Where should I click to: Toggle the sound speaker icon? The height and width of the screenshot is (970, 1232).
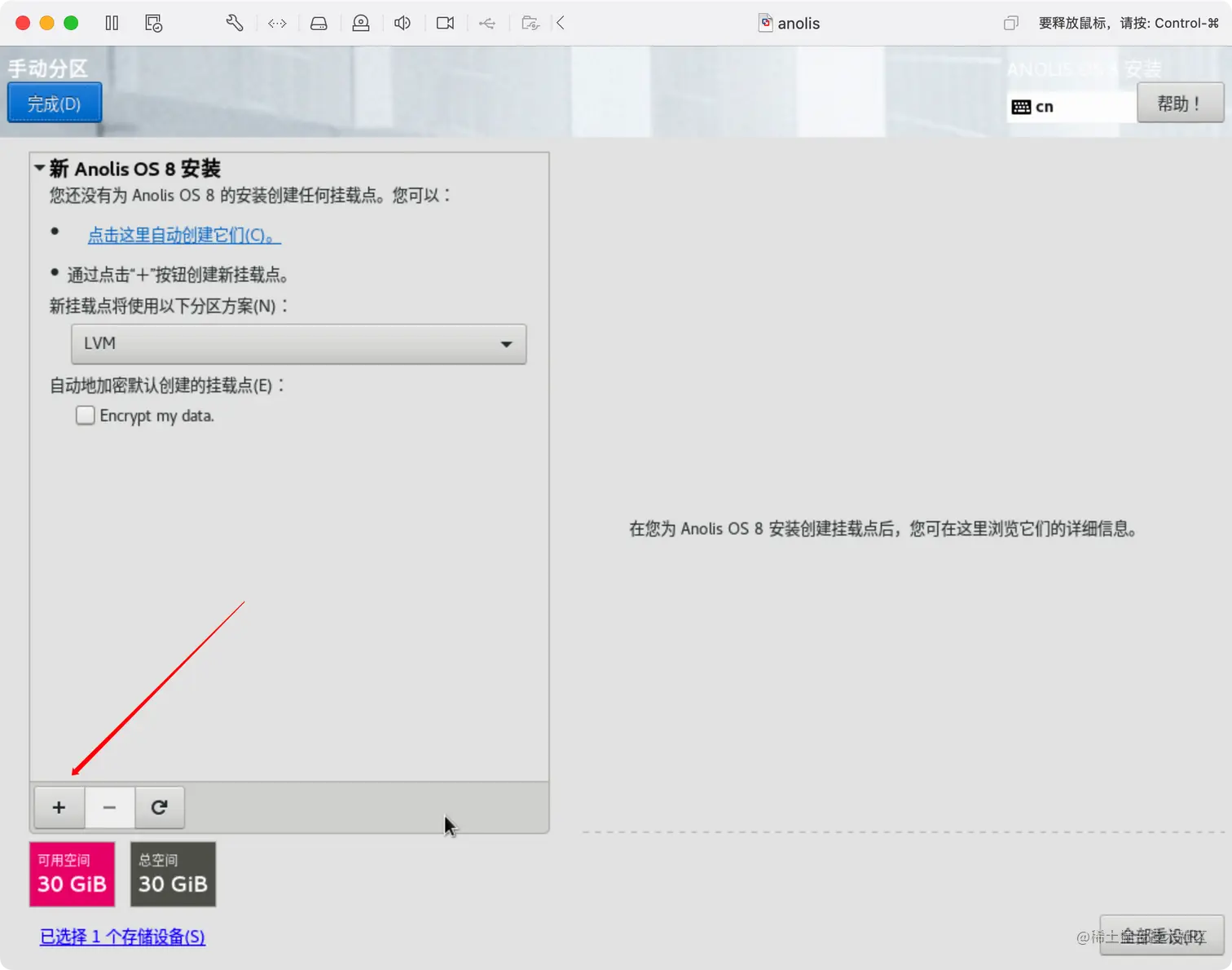pos(403,23)
